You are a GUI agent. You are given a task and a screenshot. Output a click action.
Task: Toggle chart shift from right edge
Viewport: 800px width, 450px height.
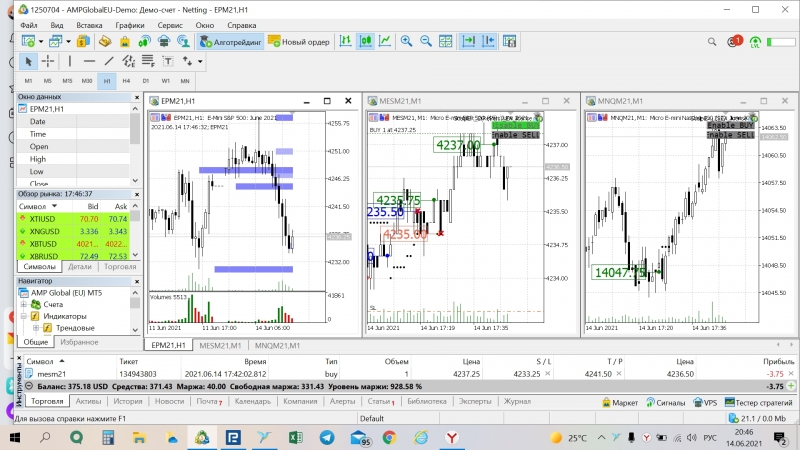click(x=488, y=42)
